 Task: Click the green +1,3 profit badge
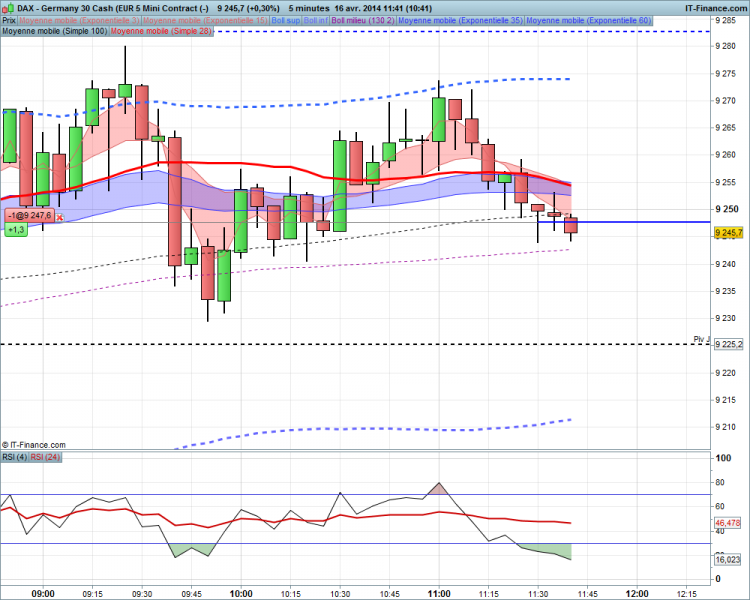coord(16,230)
